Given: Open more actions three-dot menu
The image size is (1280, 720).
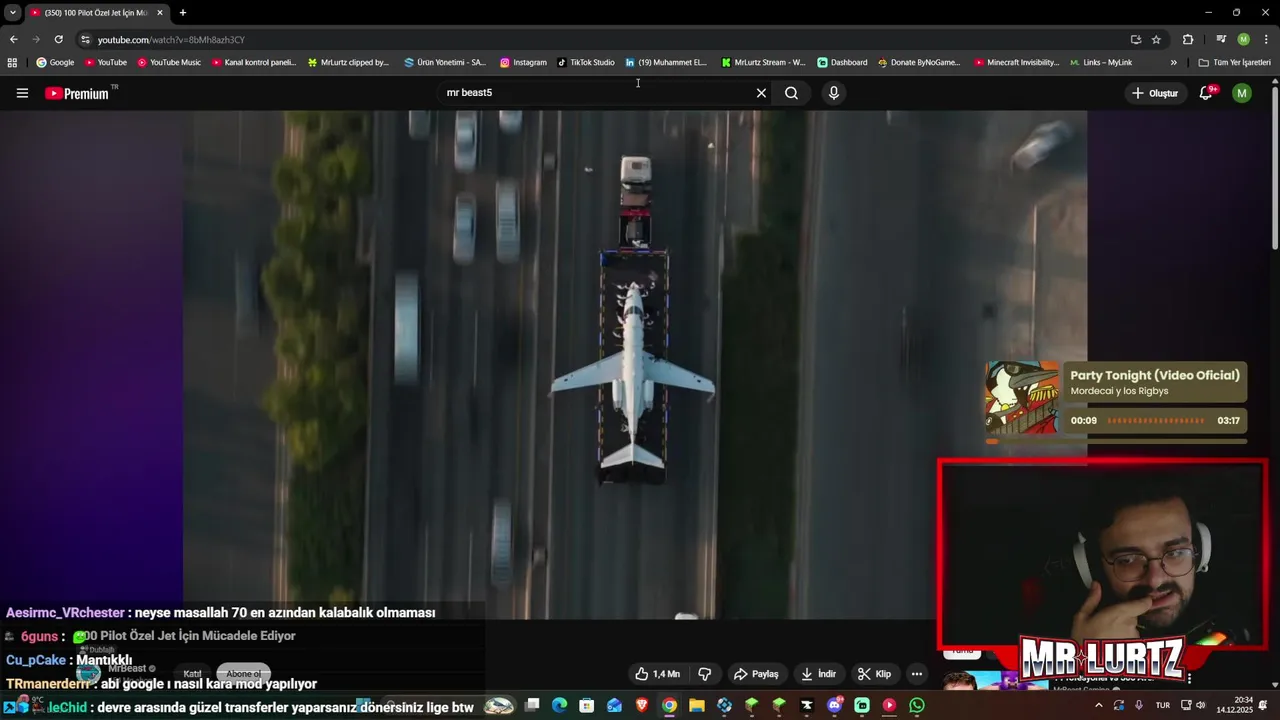Looking at the screenshot, I should (916, 674).
